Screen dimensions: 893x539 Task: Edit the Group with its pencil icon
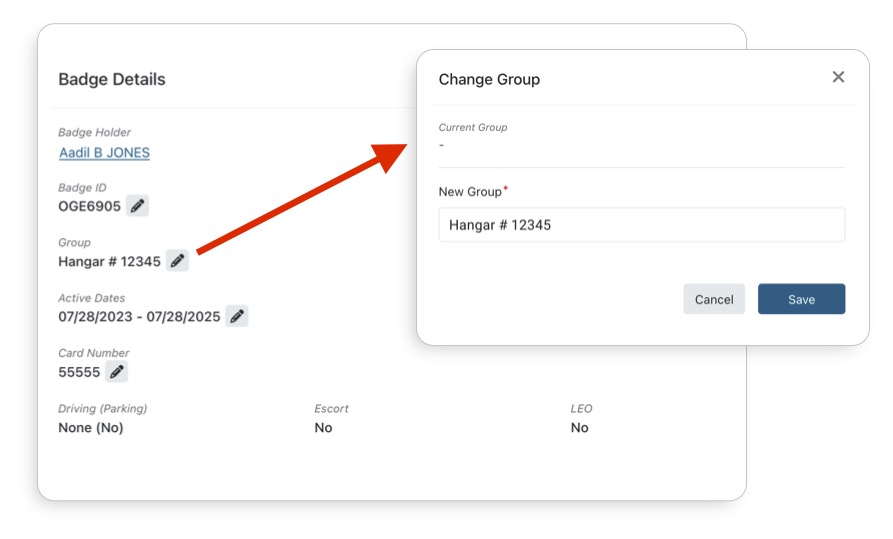tap(177, 261)
